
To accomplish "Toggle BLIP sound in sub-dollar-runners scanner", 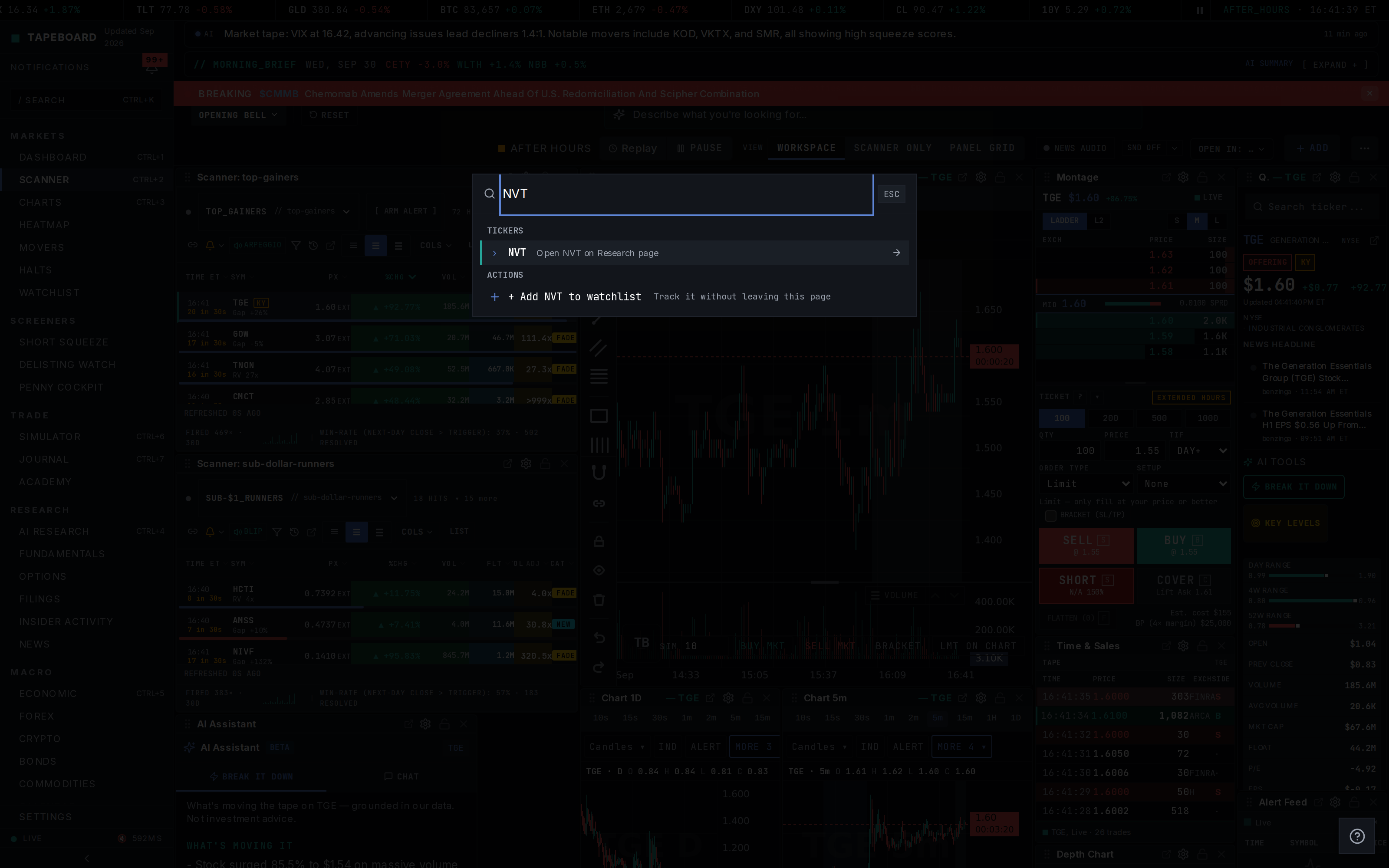I will pos(248,532).
